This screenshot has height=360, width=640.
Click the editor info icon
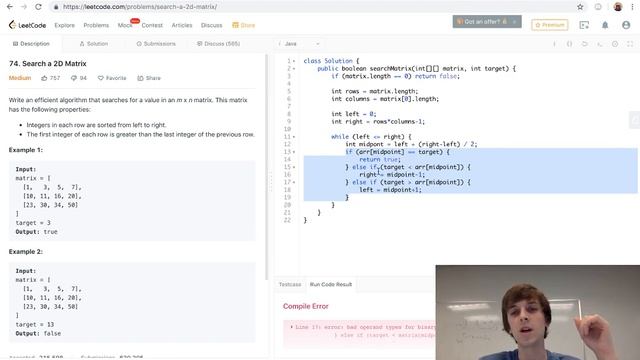[x=554, y=44]
